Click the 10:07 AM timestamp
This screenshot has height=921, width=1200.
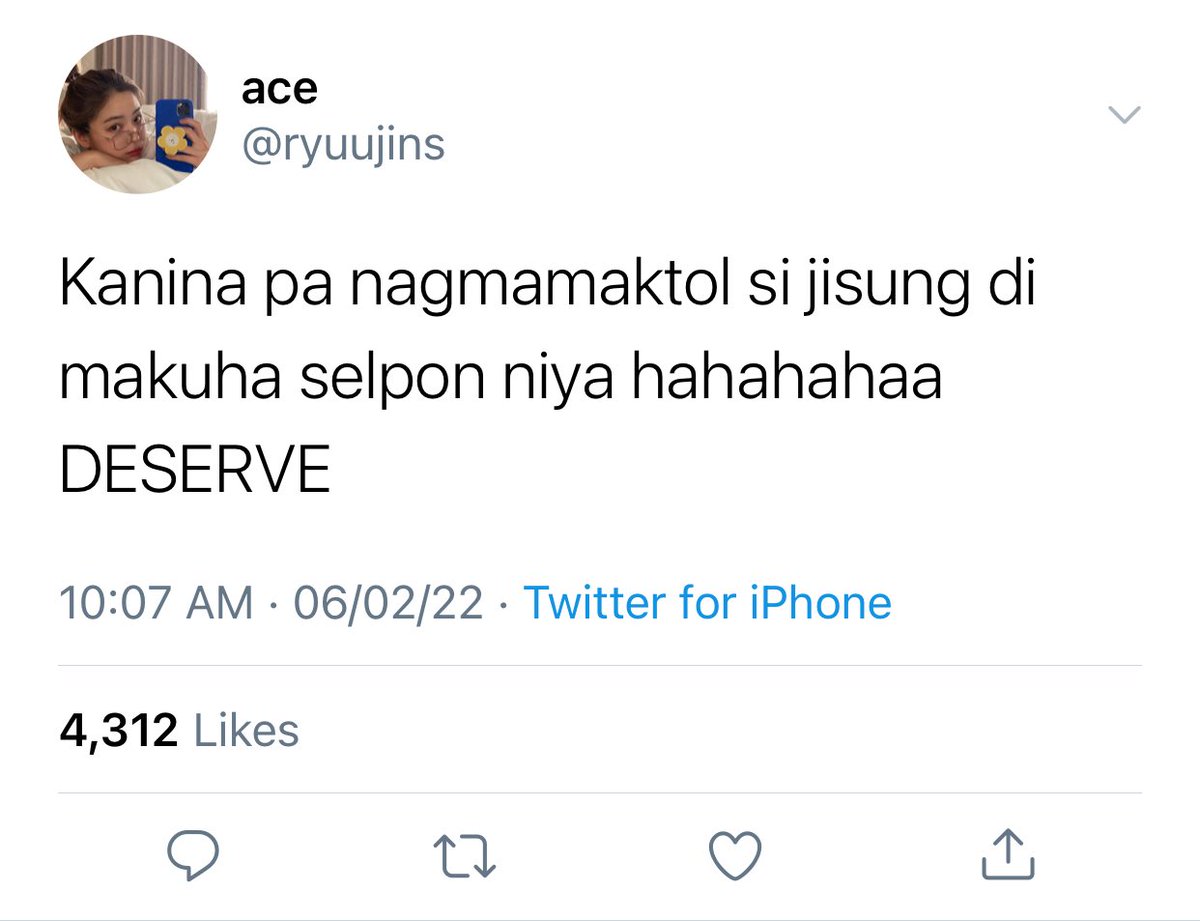[157, 604]
